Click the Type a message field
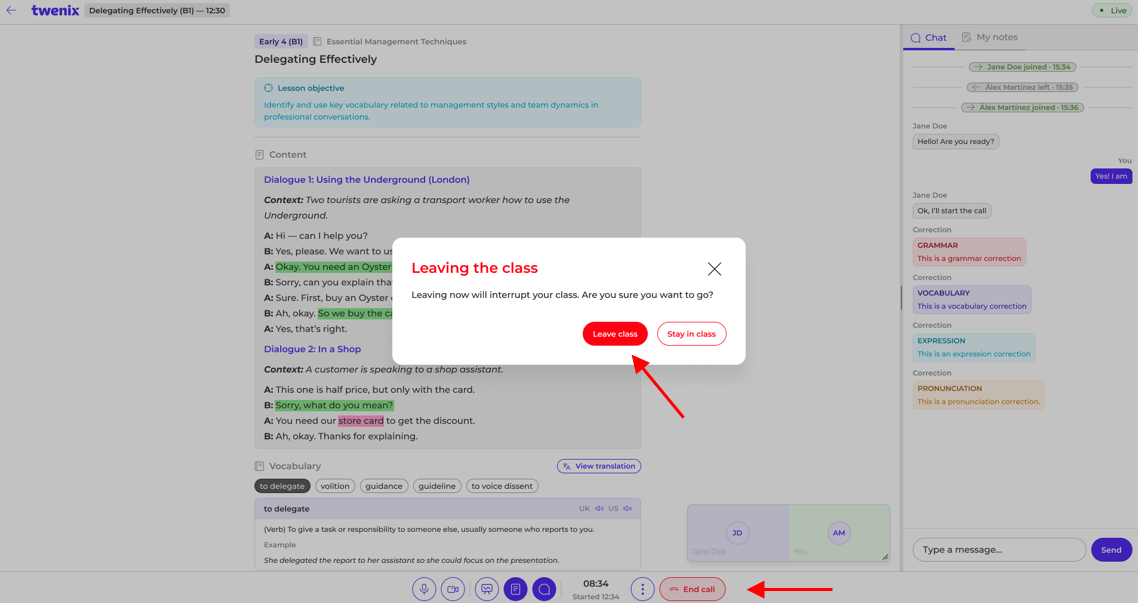 999,549
